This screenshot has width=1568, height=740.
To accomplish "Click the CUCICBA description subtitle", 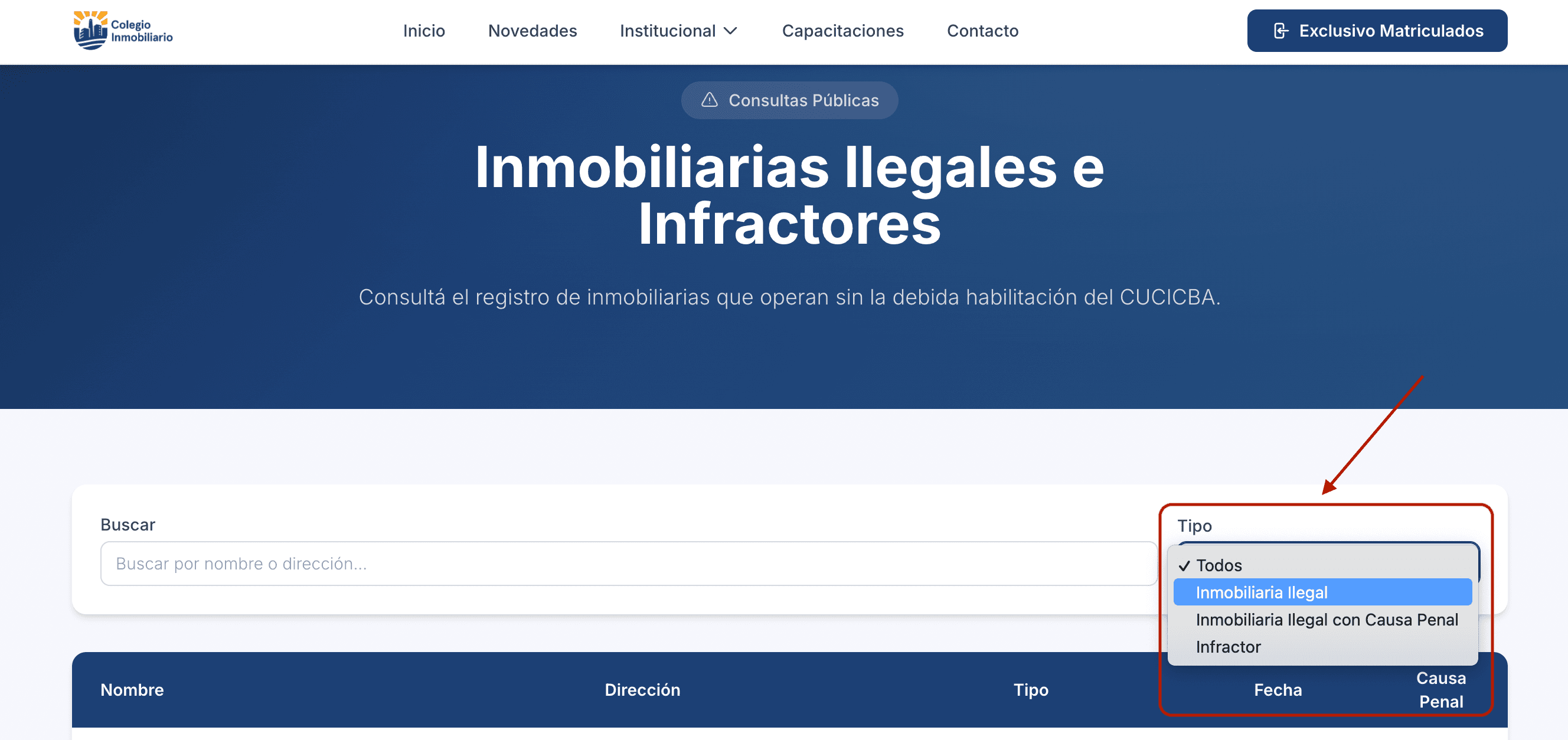I will 789,297.
